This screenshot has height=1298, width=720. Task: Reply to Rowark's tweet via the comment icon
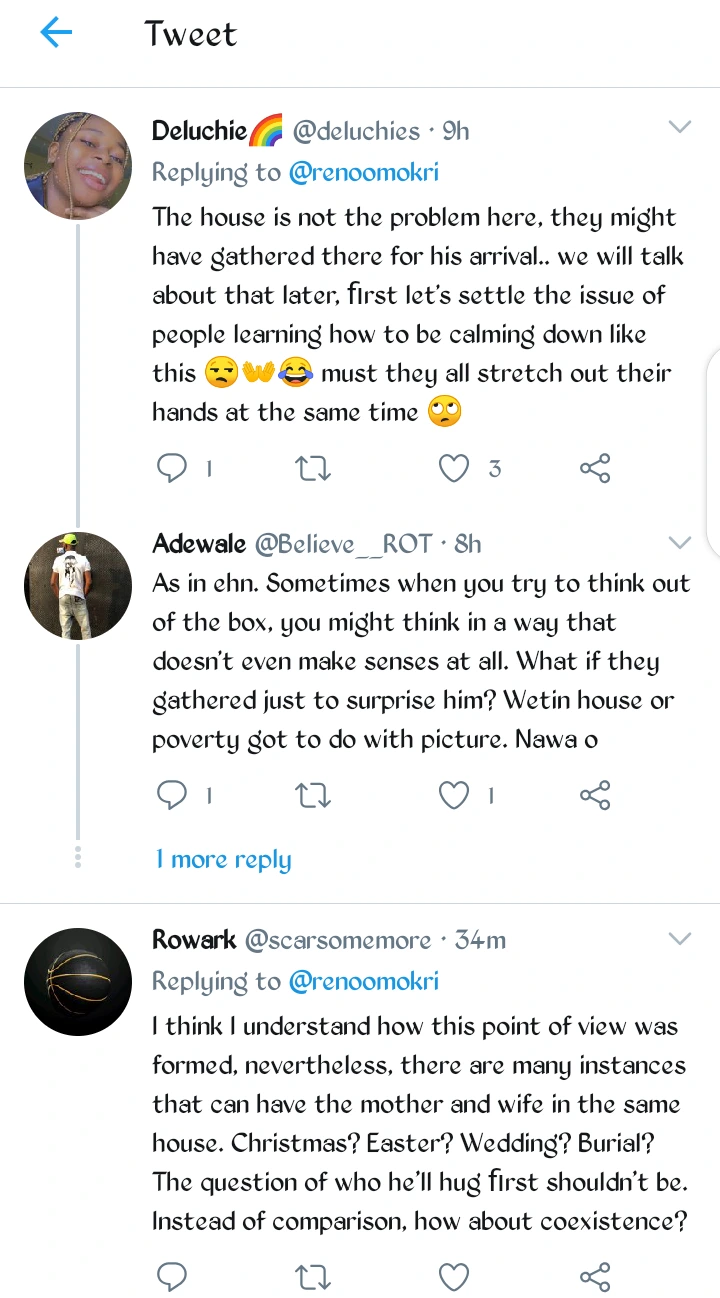(173, 1276)
